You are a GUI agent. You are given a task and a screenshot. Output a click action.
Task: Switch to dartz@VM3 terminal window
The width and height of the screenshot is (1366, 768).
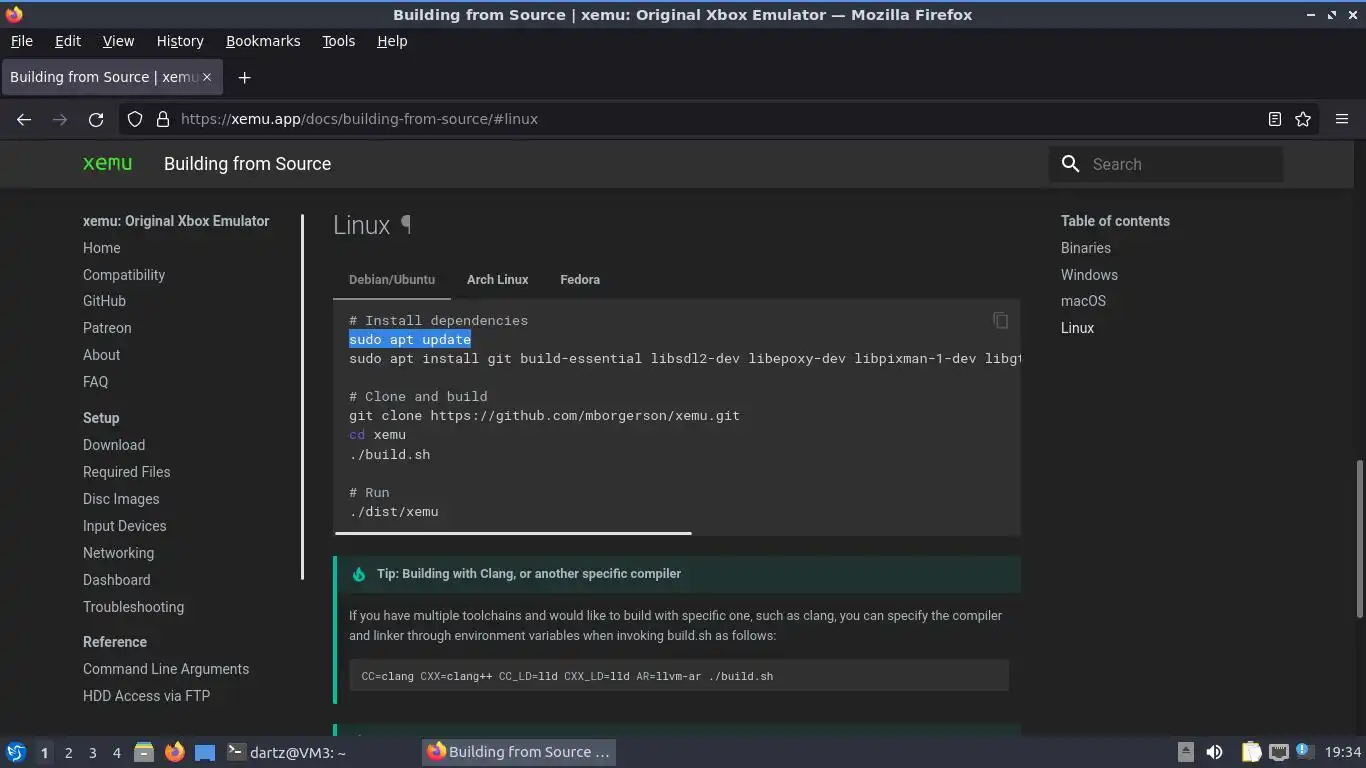click(320, 752)
